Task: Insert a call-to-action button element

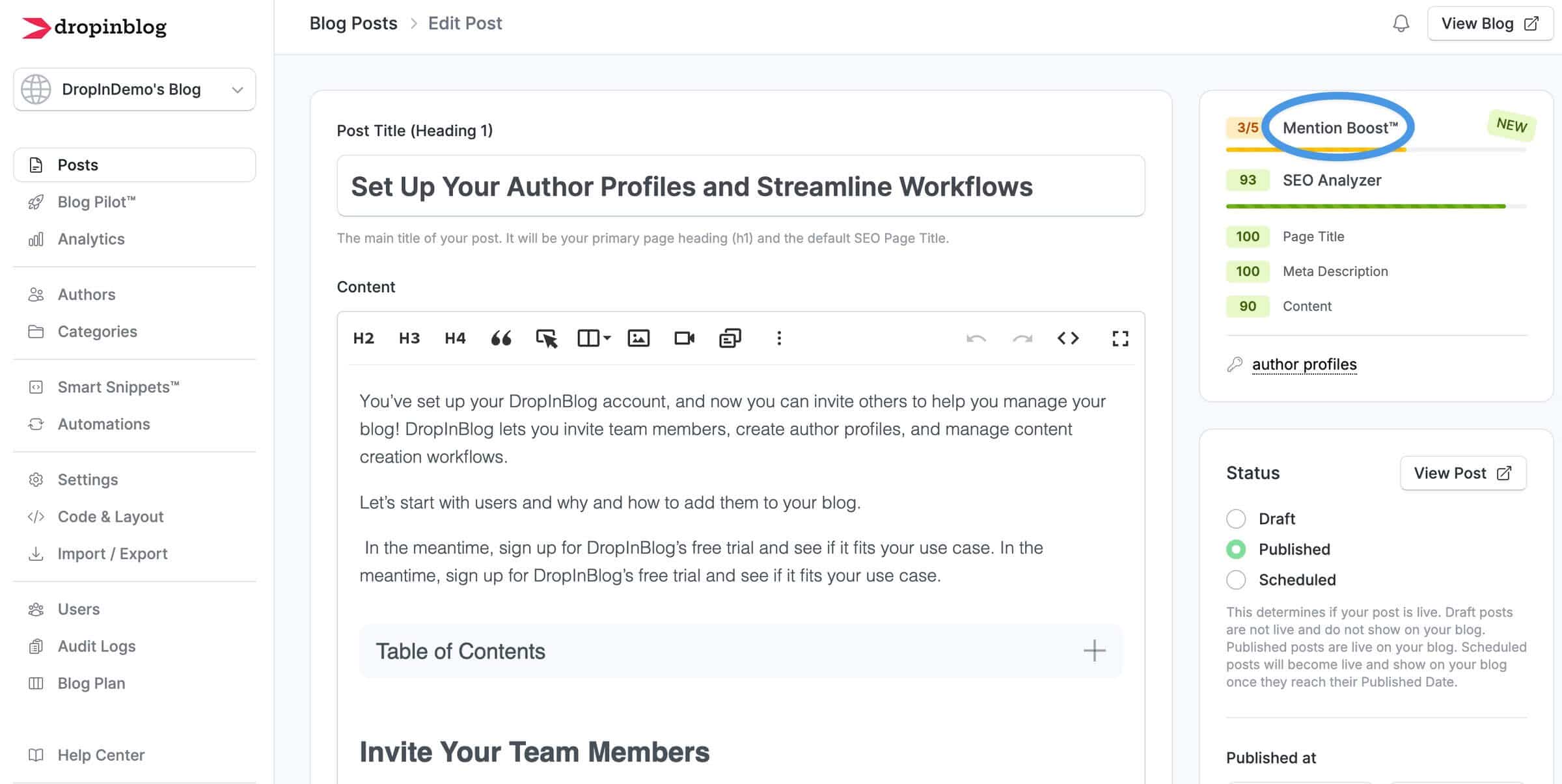Action: (547, 338)
